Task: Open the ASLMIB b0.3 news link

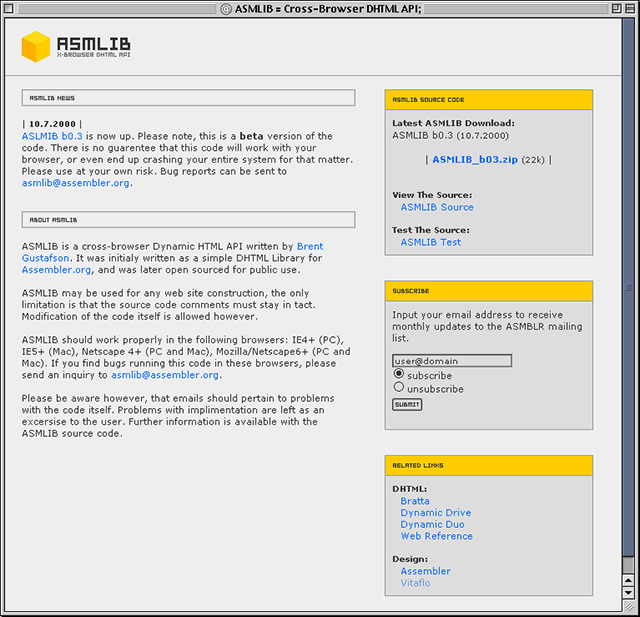Action: point(52,136)
